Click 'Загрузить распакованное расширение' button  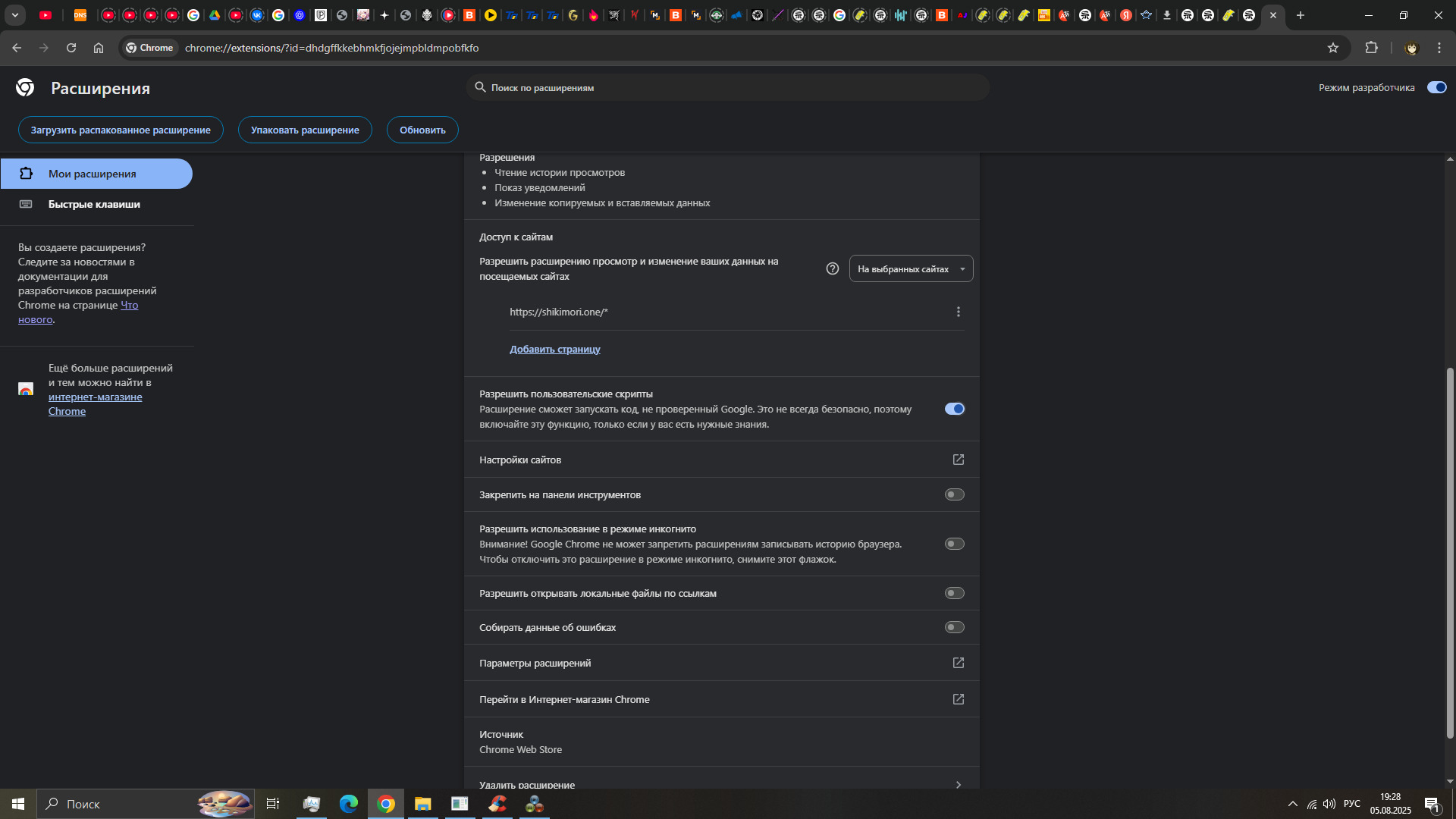(x=121, y=130)
